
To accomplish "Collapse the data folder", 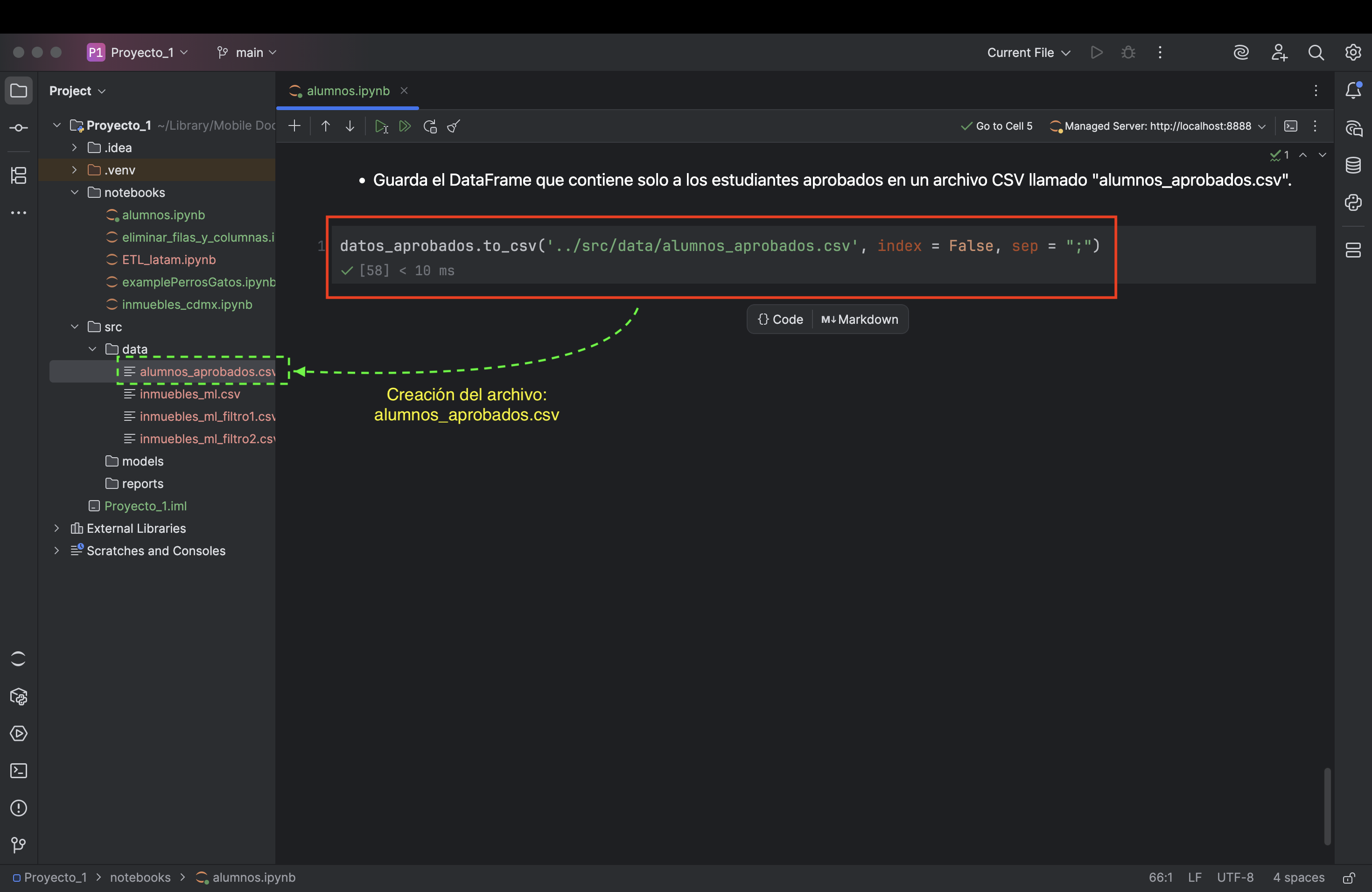I will 92,349.
